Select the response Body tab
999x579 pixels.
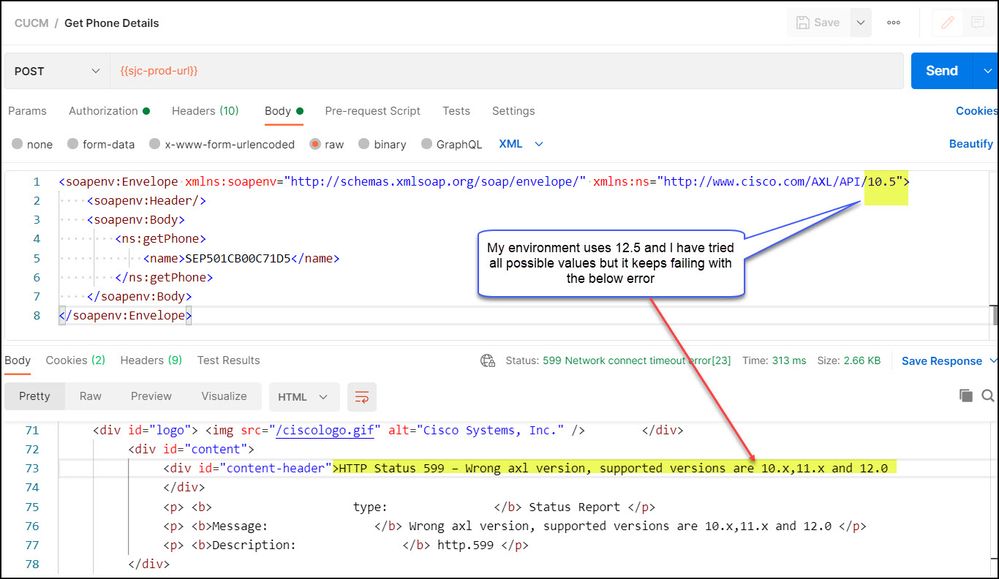(17, 361)
